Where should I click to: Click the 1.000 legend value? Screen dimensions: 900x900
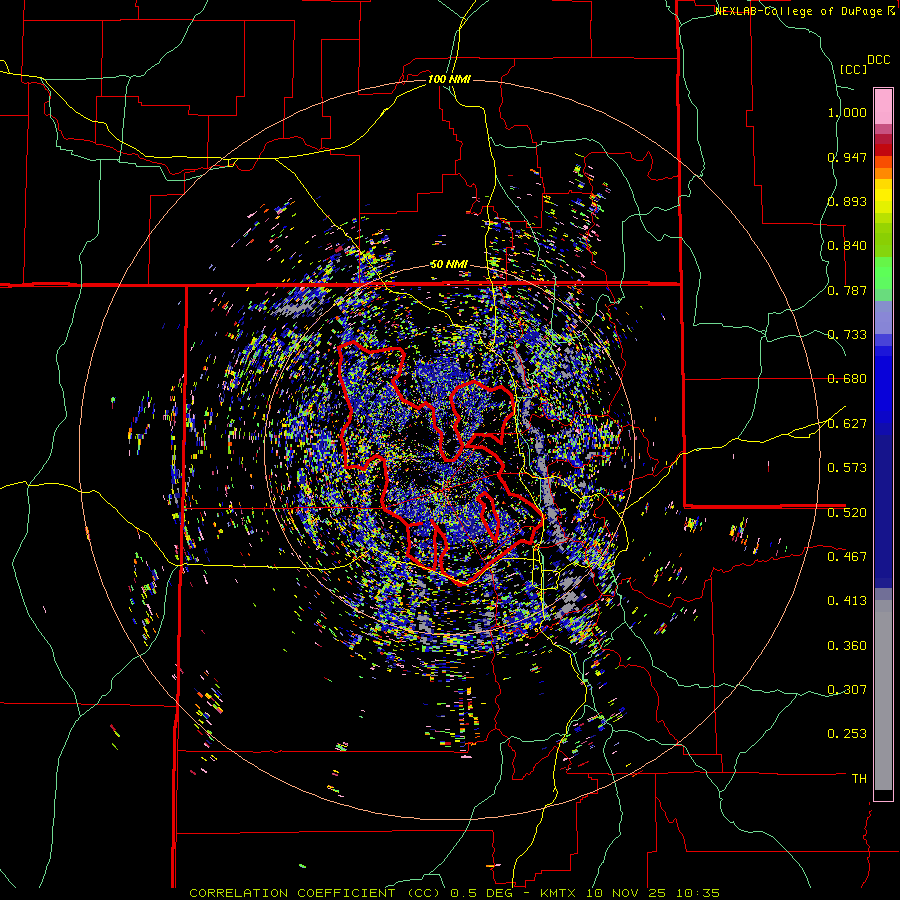pyautogui.click(x=847, y=112)
